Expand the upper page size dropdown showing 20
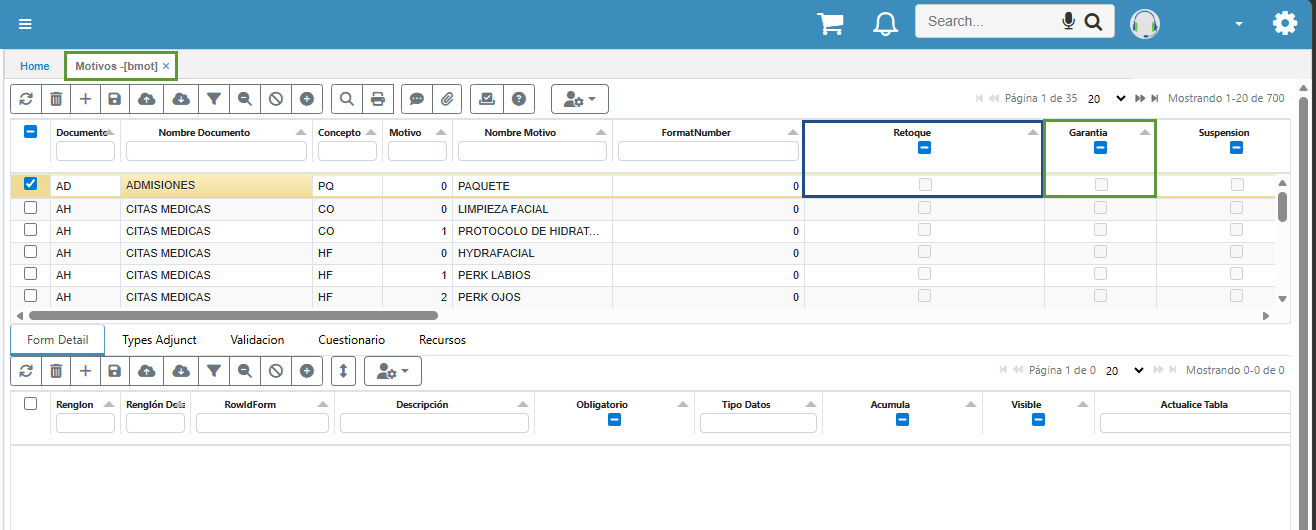Image resolution: width=1316 pixels, height=530 pixels. [x=1108, y=99]
